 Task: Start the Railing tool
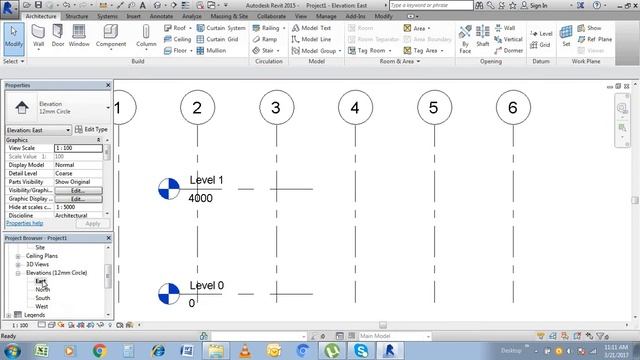pyautogui.click(x=269, y=28)
